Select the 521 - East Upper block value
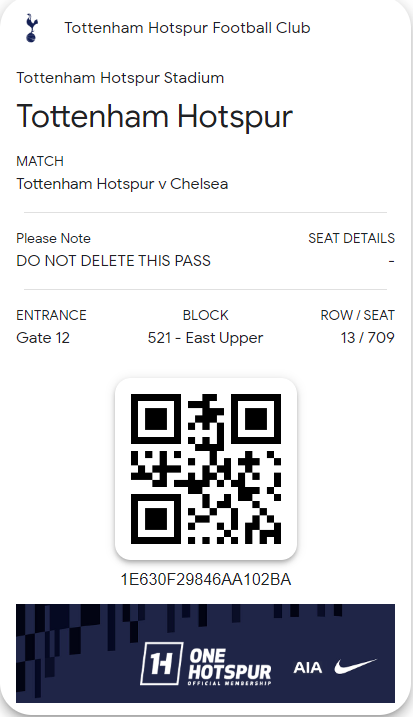Image resolution: width=413 pixels, height=717 pixels. coord(205,338)
